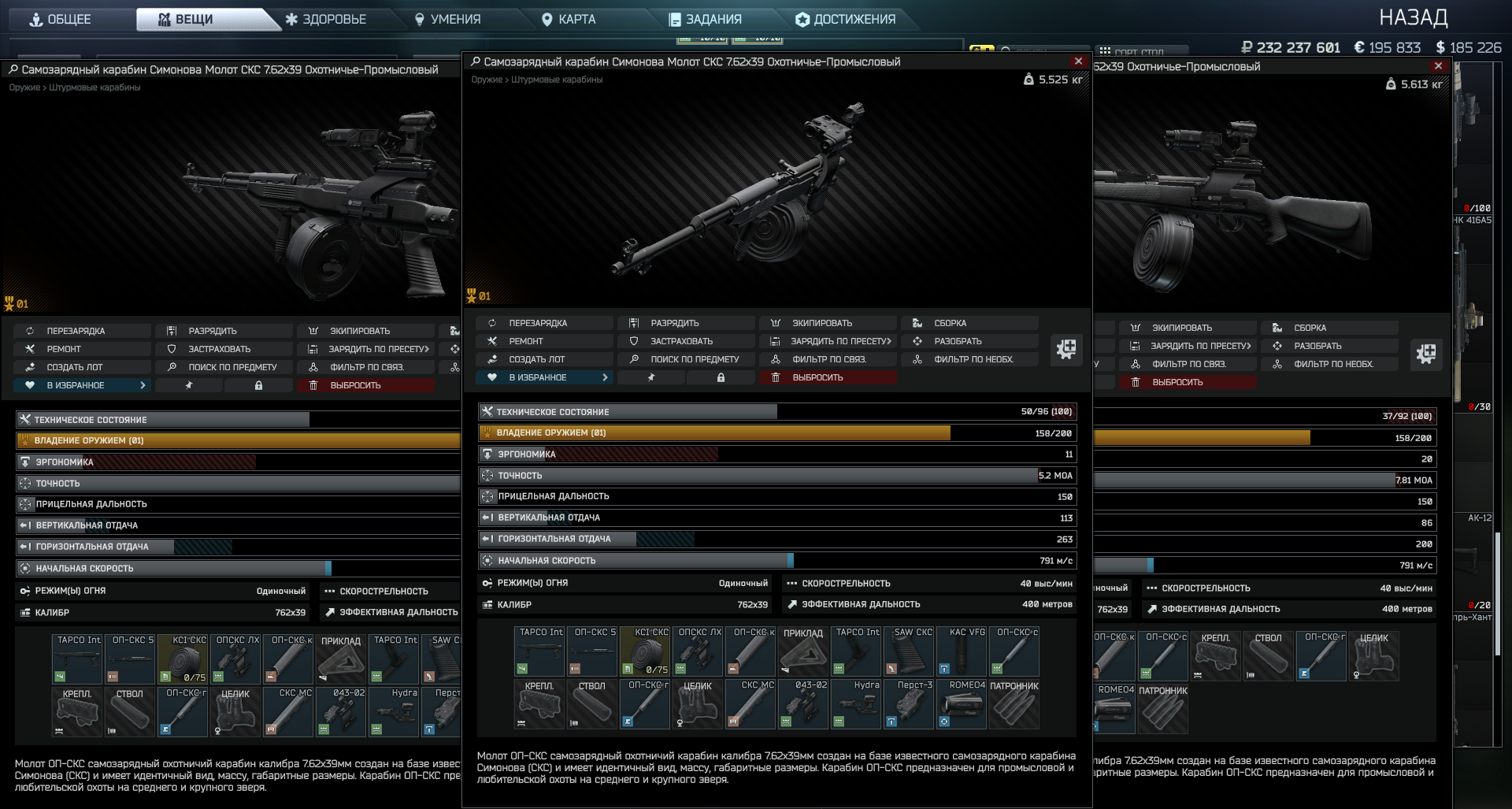This screenshot has height=809, width=1512.
Task: Switch to the ЗАДАНИЯ tab
Action: pyautogui.click(x=706, y=19)
